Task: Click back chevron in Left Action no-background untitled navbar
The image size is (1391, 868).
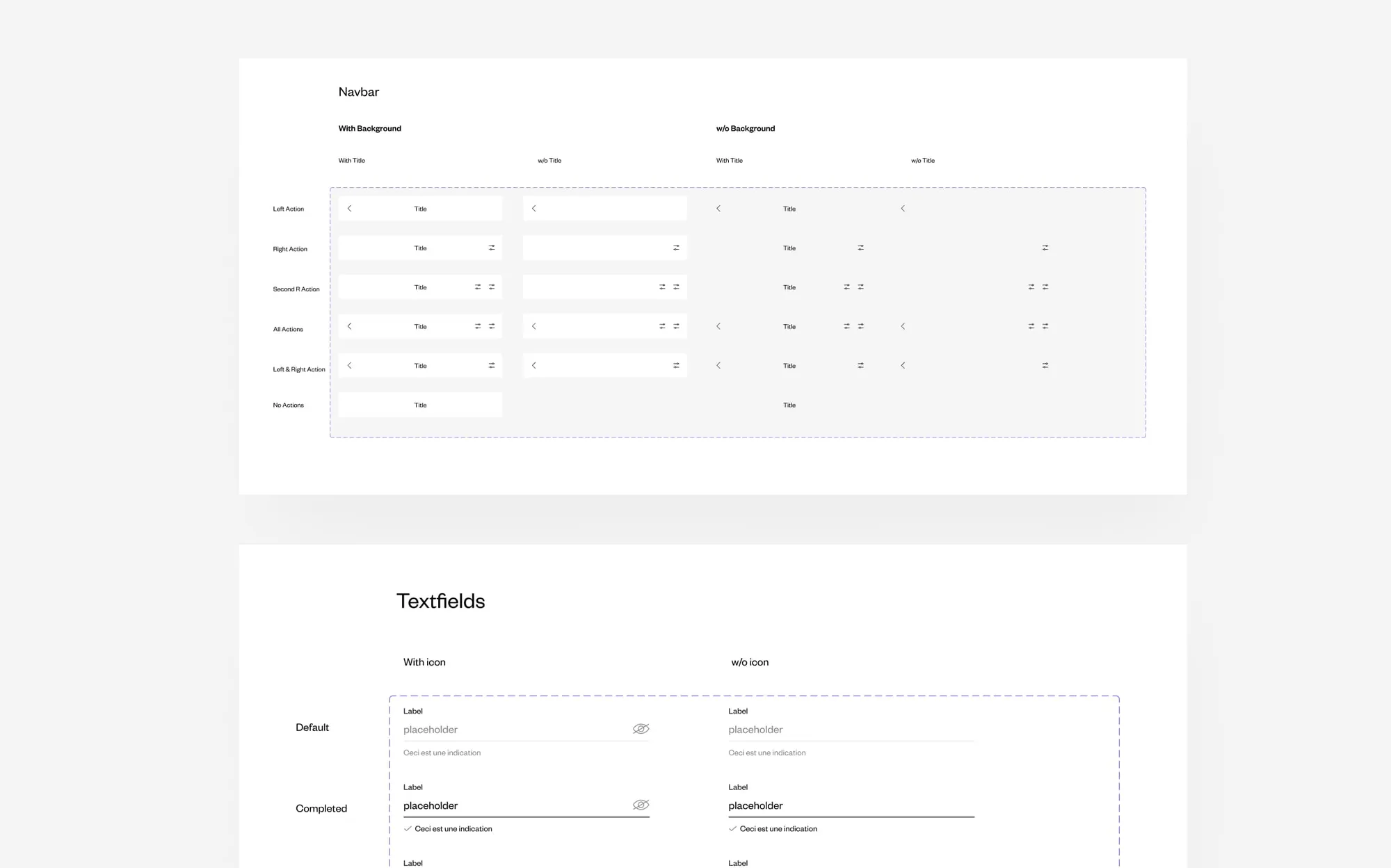Action: point(903,209)
